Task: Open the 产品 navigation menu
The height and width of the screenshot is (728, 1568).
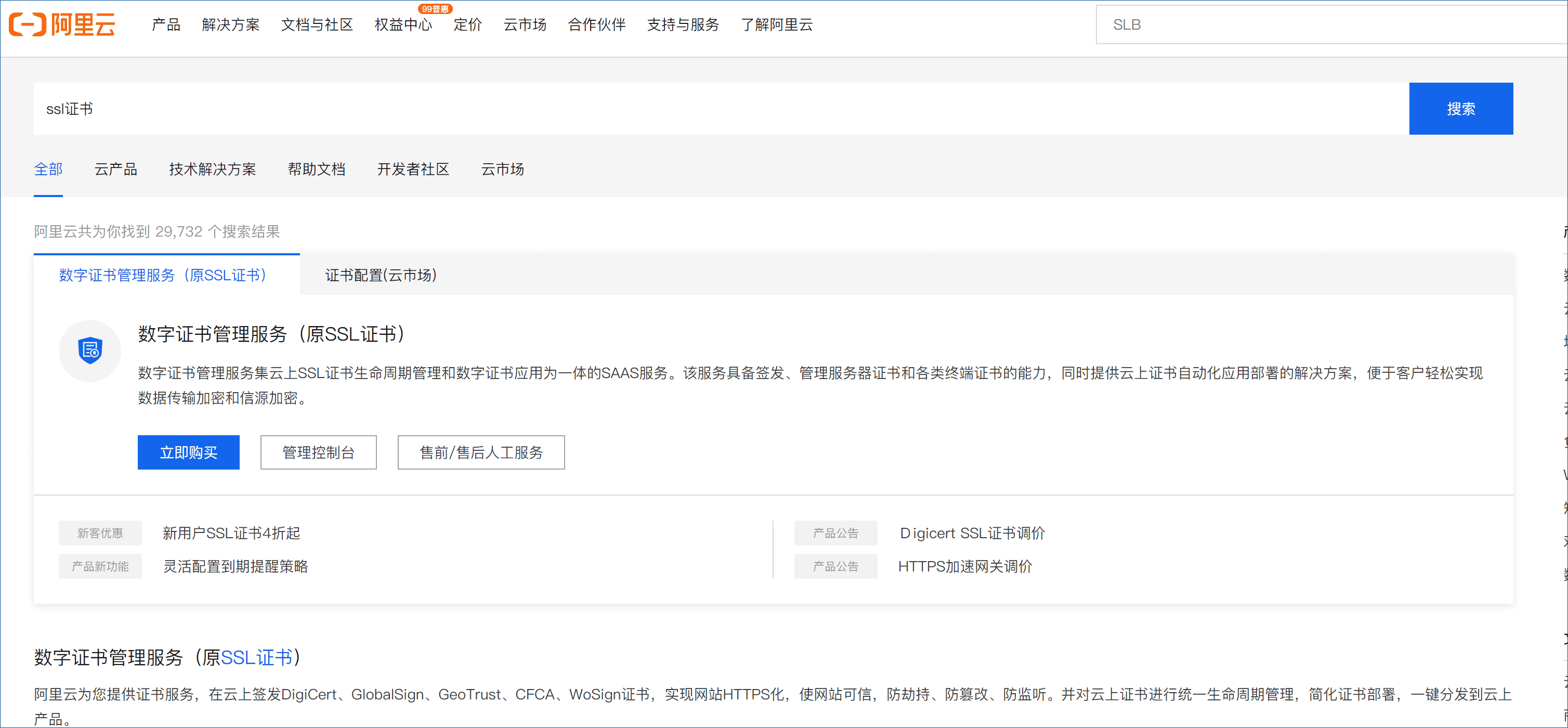Action: [x=165, y=24]
